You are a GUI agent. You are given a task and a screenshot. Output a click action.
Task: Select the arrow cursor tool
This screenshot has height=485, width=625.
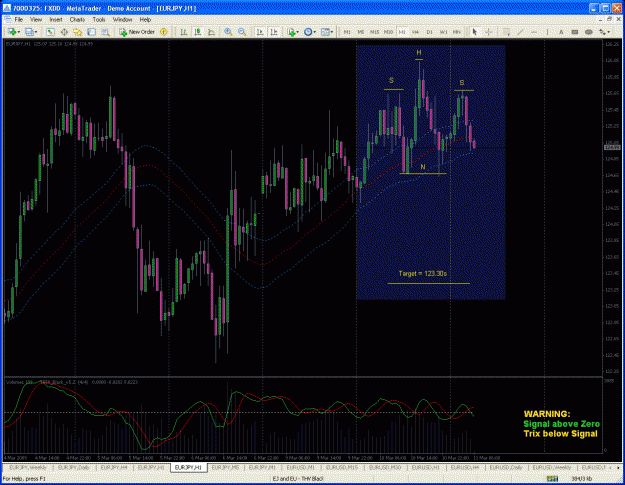tap(474, 32)
